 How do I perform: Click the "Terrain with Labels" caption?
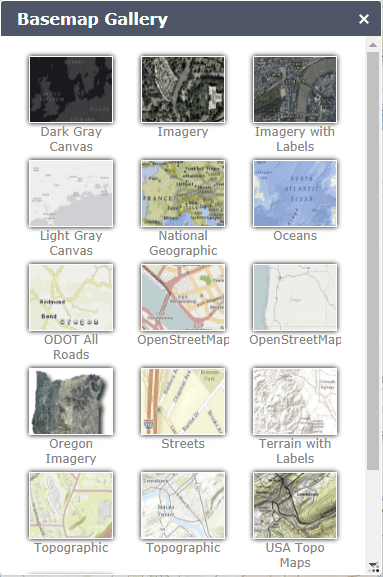(x=295, y=451)
